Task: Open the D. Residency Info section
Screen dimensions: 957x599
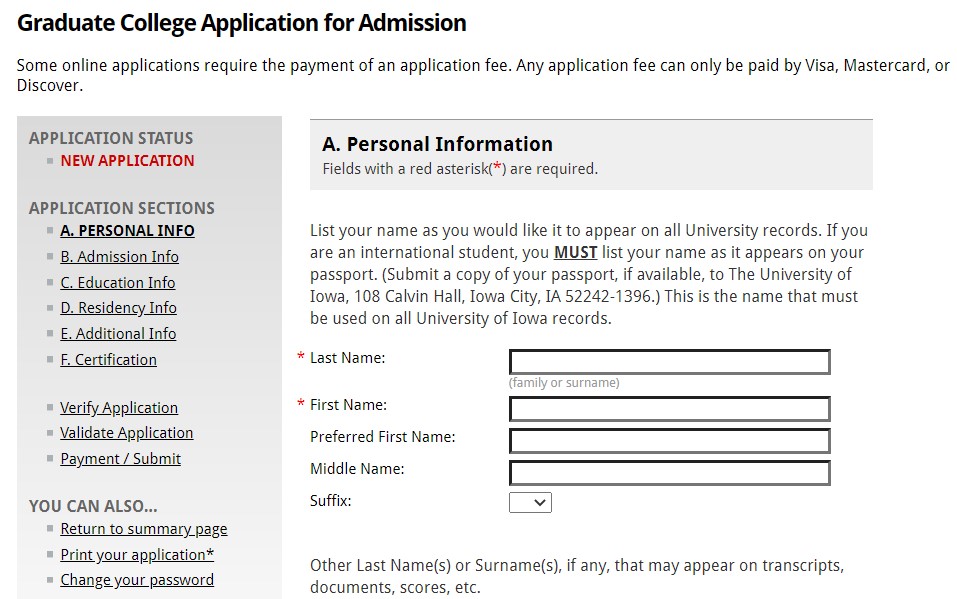Action: pos(118,307)
